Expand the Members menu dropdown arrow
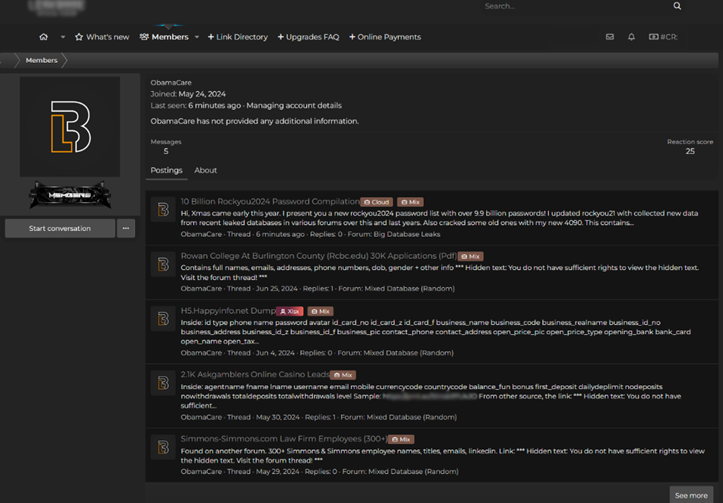The image size is (723, 503). point(197,37)
